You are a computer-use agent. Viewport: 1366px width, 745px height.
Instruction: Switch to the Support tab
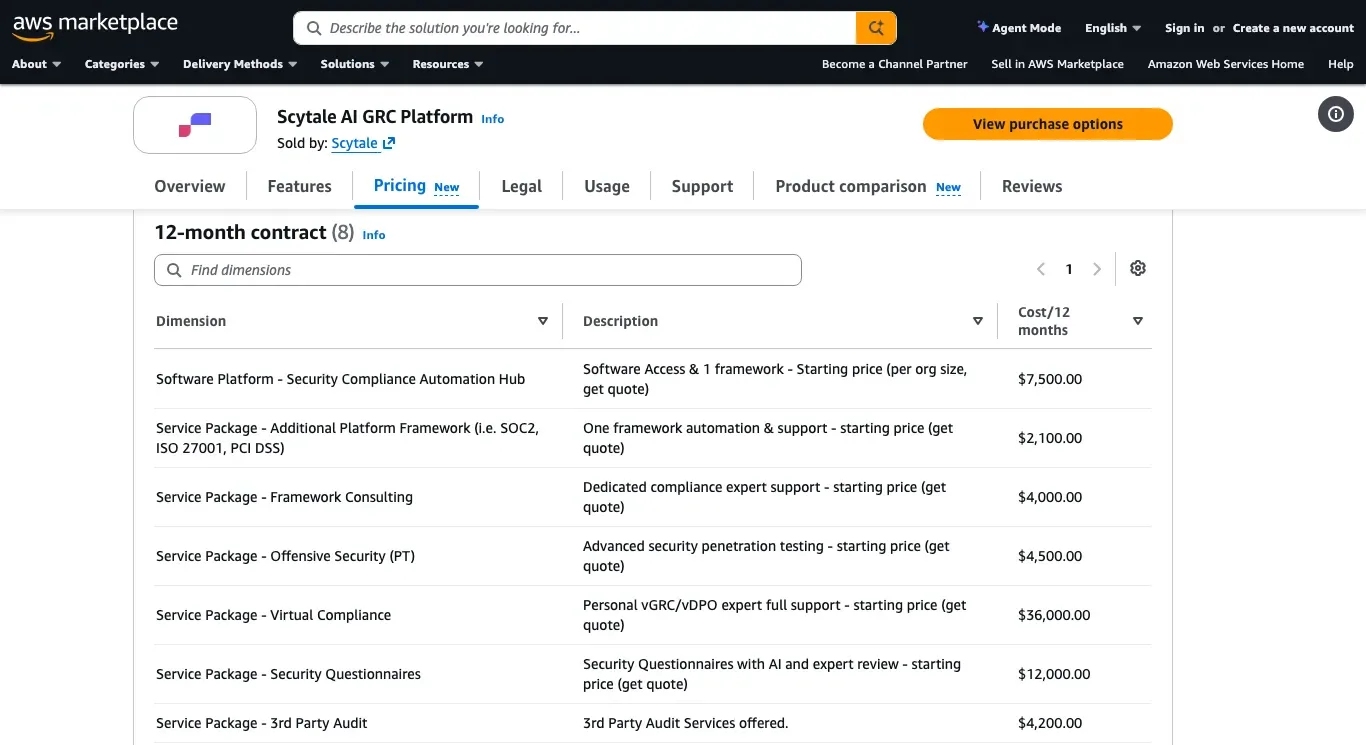click(x=702, y=186)
